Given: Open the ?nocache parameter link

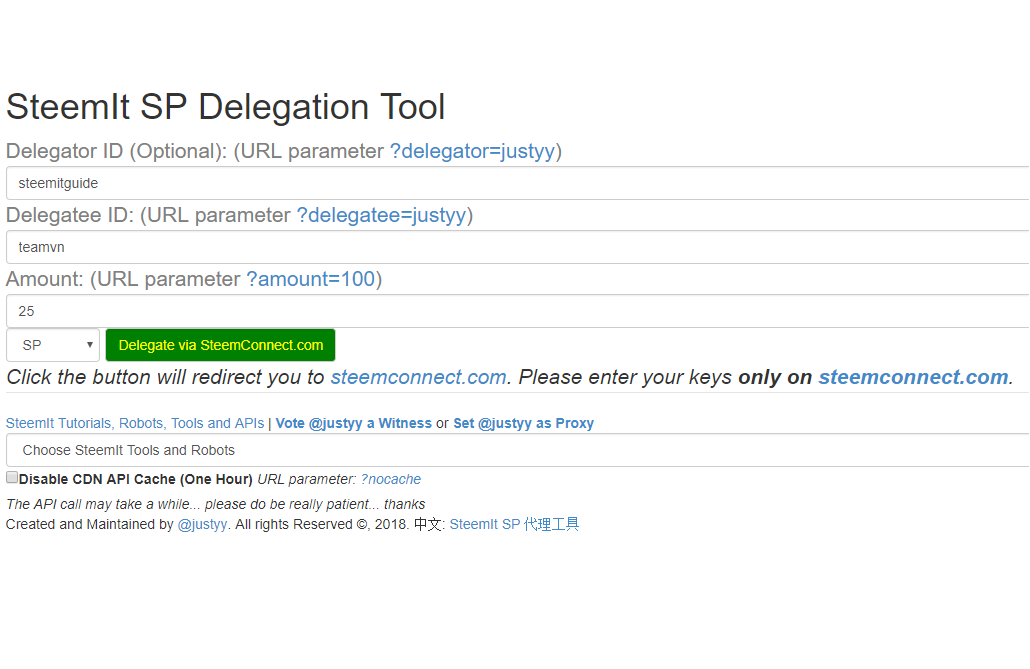Looking at the screenshot, I should (391, 479).
